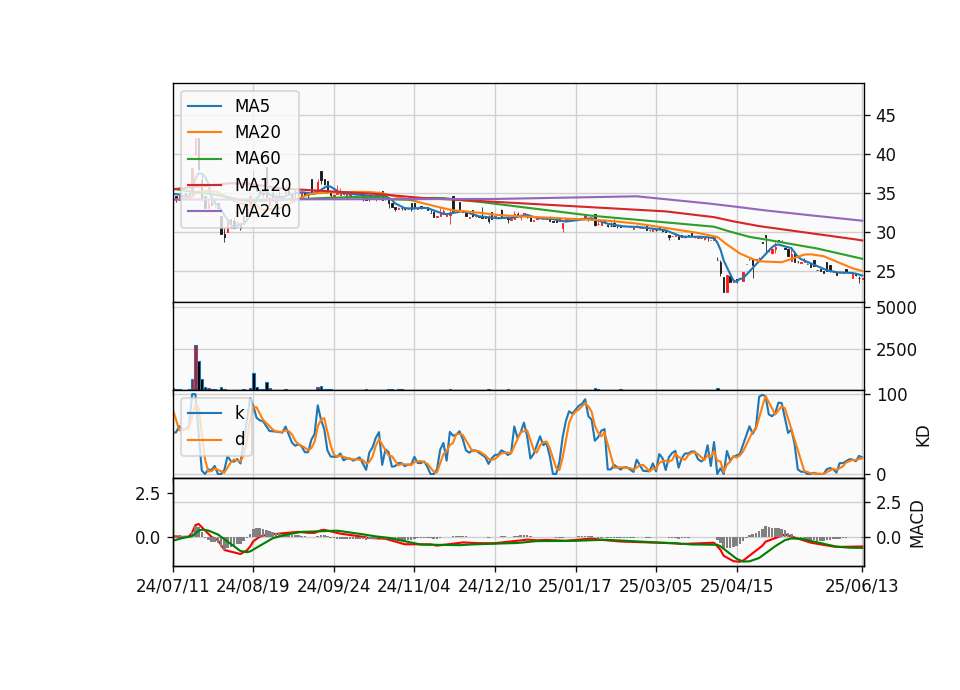Click the MA60 legend label
Image resolution: width=960 pixels, height=690 pixels.
(x=258, y=159)
